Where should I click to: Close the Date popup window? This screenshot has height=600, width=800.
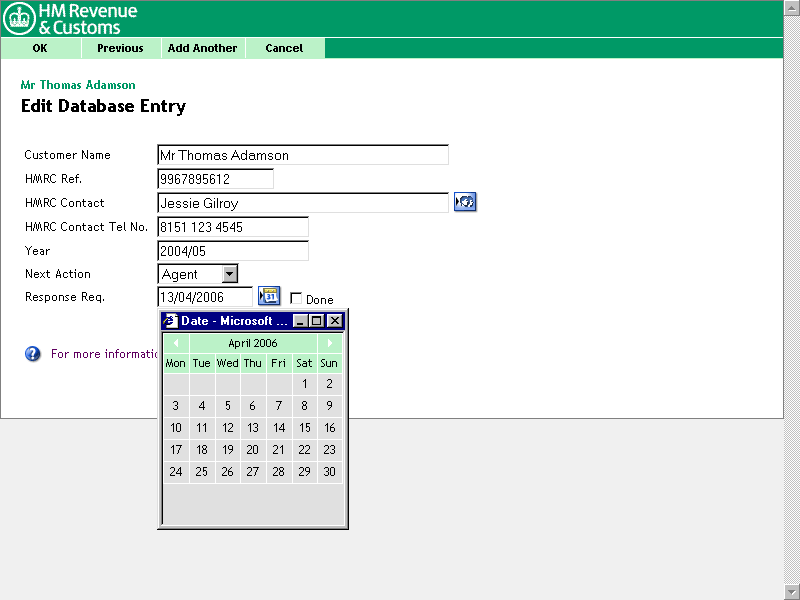(x=334, y=321)
